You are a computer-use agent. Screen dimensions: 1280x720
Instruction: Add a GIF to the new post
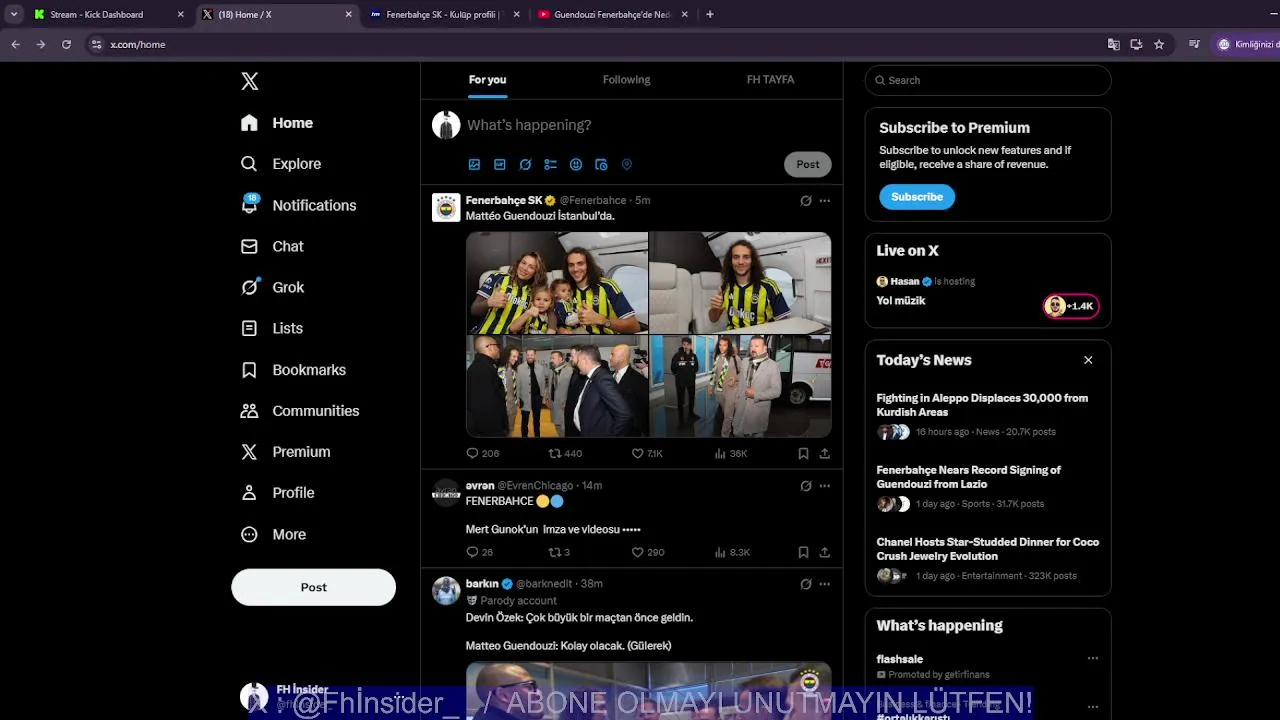pos(500,164)
